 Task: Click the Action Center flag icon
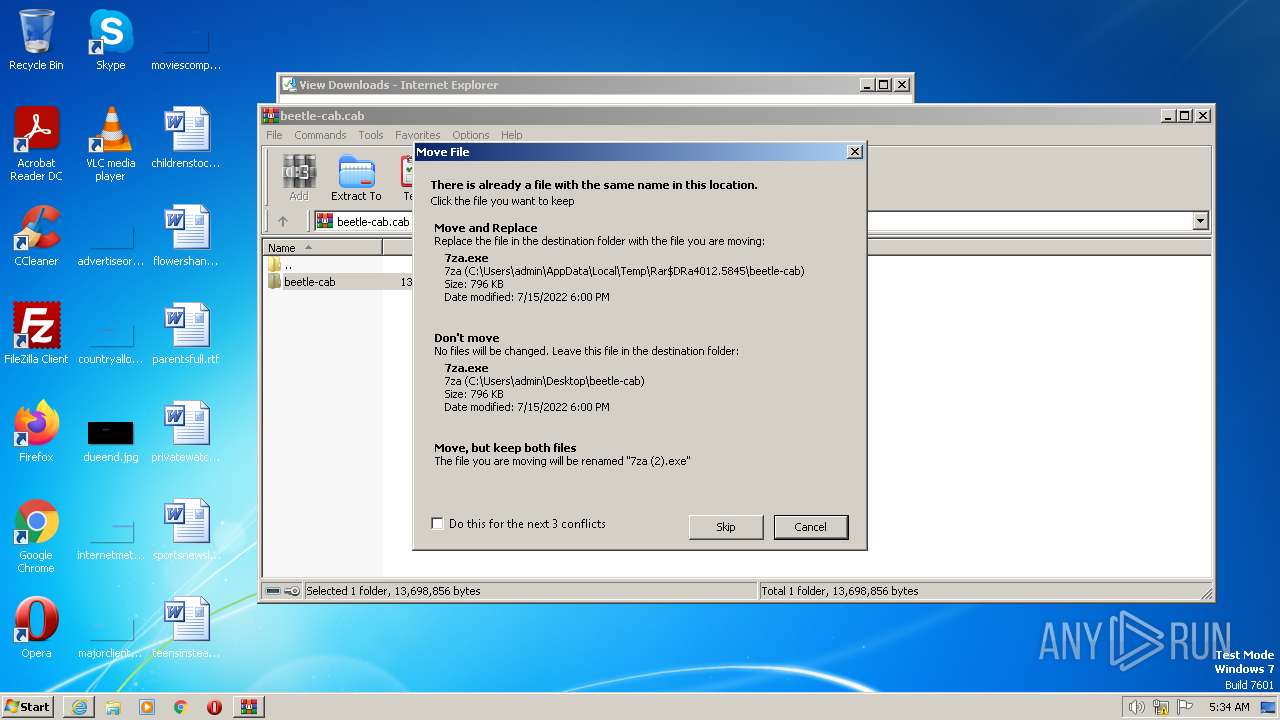pyautogui.click(x=1185, y=707)
